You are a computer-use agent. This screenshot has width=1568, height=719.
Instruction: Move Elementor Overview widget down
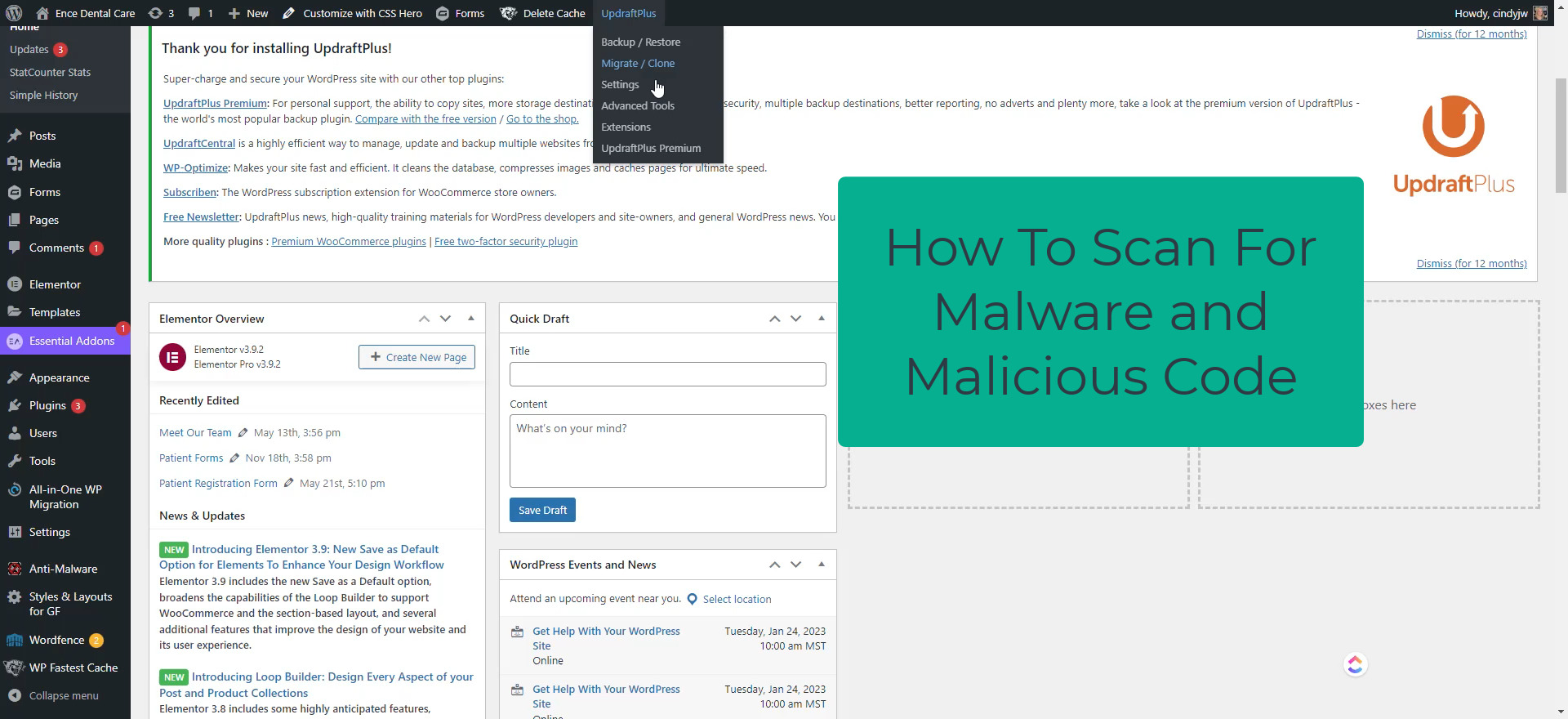[x=445, y=319]
